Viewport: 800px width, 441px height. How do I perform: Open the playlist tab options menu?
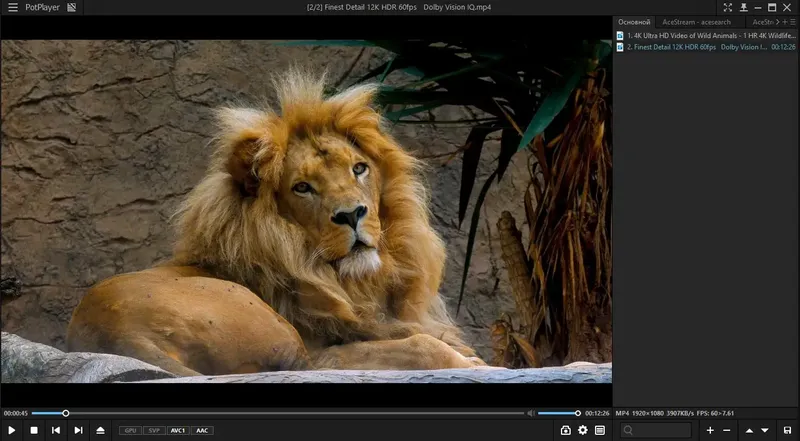(793, 22)
